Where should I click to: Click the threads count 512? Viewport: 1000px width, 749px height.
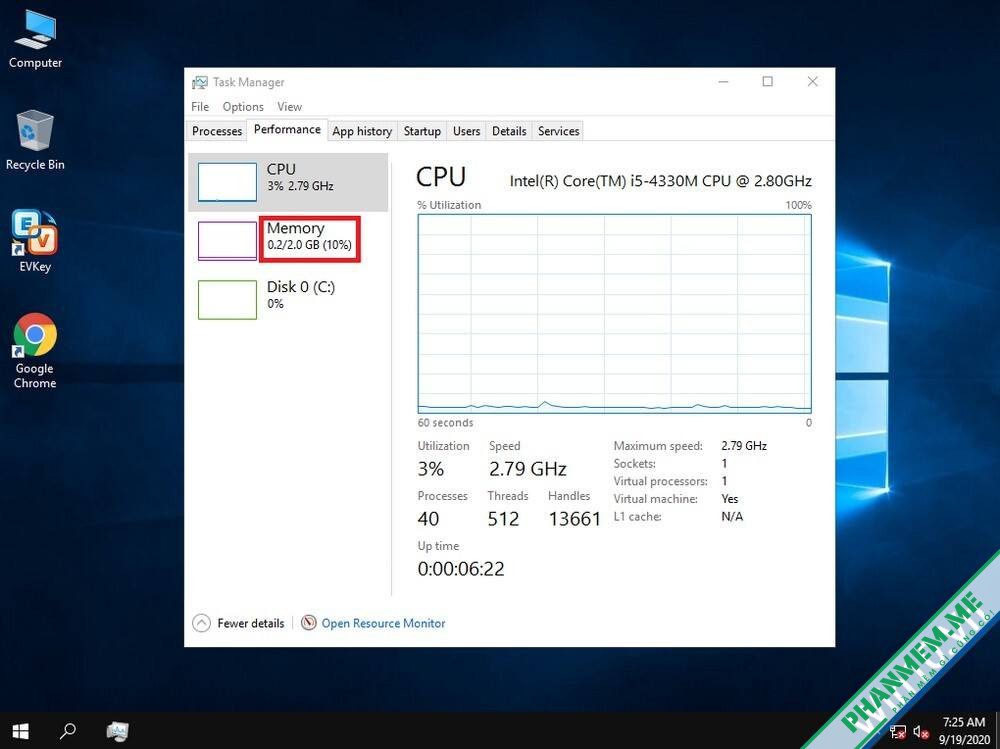coord(503,519)
